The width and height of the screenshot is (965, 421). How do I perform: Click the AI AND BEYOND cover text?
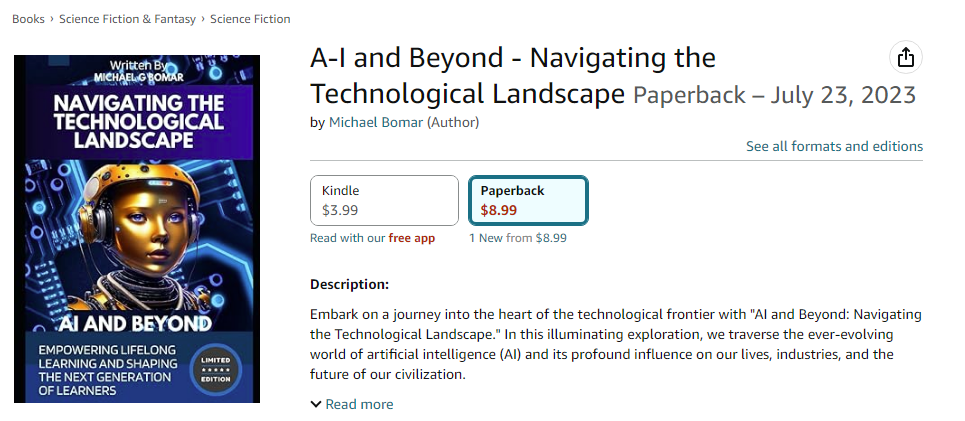click(x=137, y=323)
